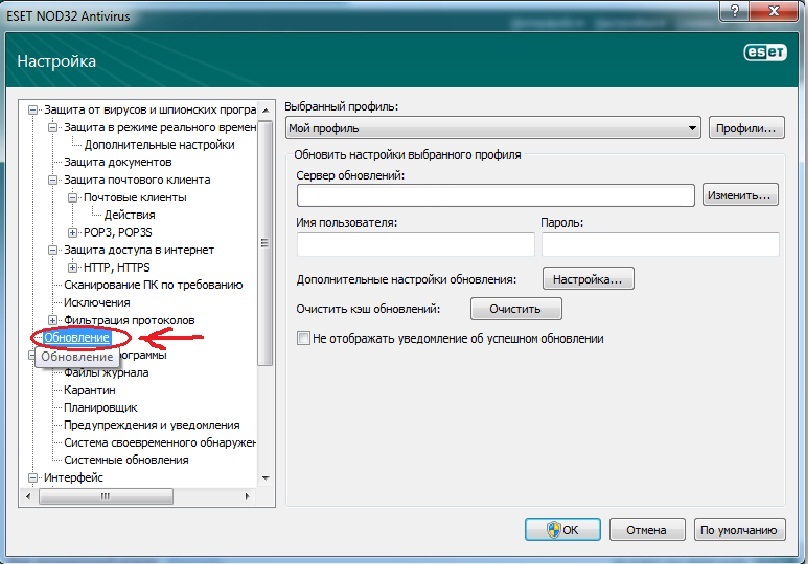Open the 'Мой профиль' profile dropdown

492,128
